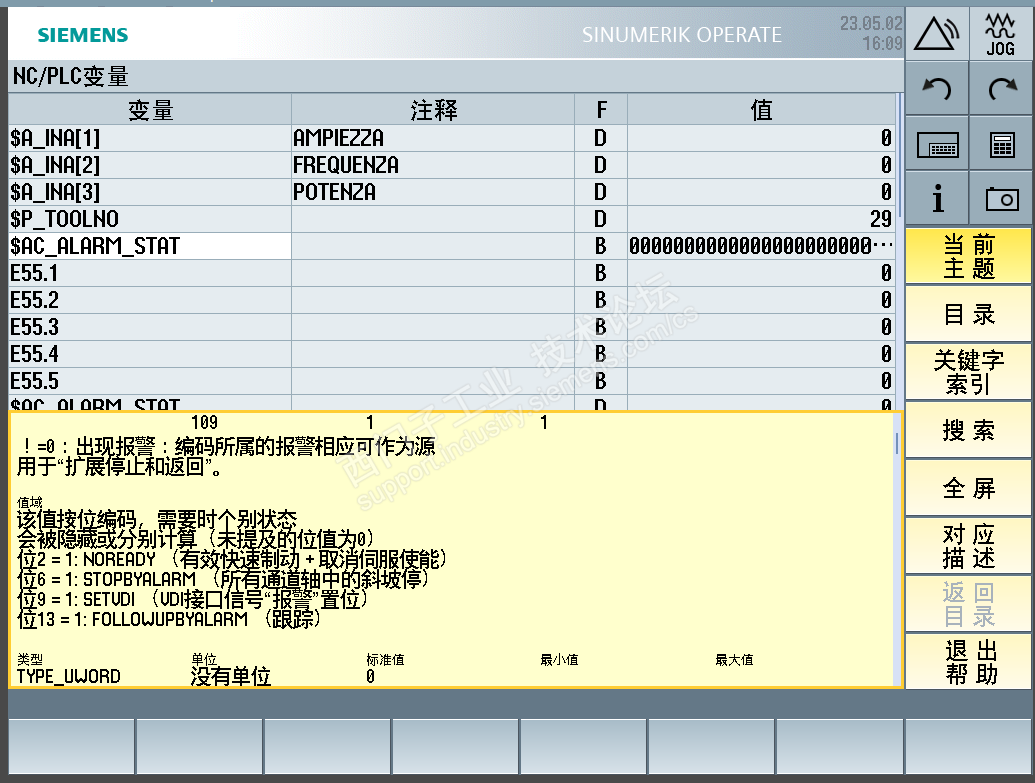Screen dimensions: 1035x783
Task: Click the POTENZA comment cell
Action: click(x=433, y=192)
